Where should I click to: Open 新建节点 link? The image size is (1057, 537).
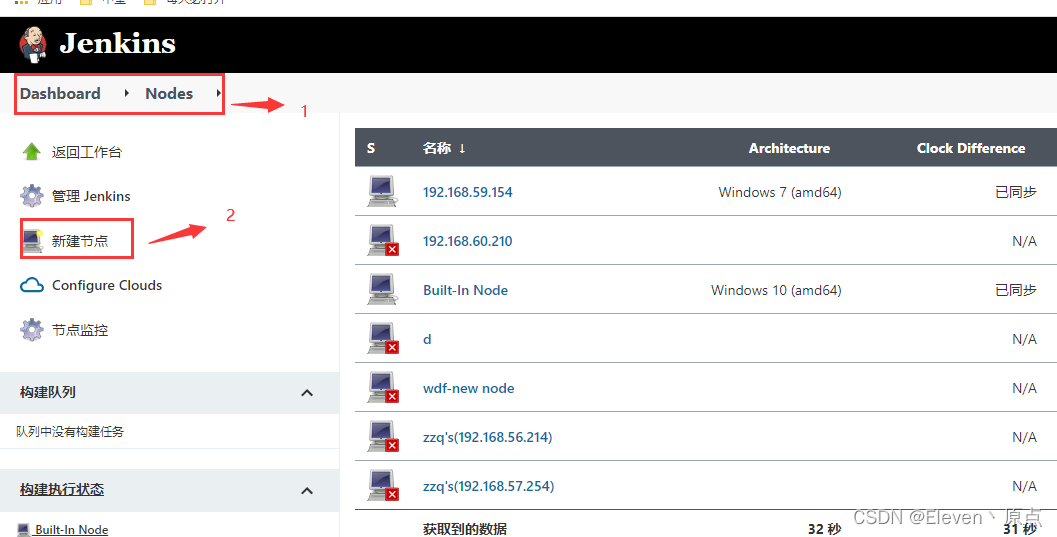80,241
